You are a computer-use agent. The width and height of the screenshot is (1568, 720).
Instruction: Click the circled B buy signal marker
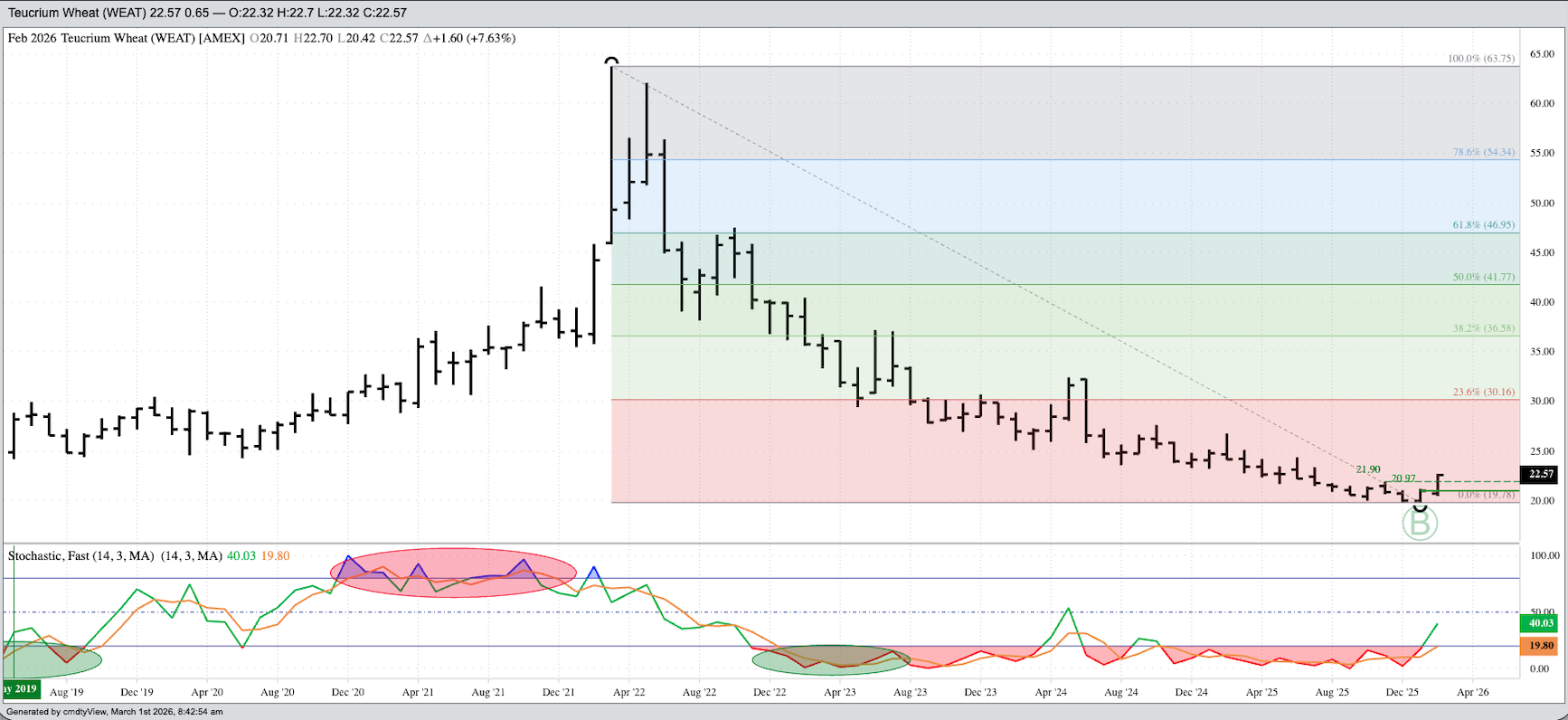[1420, 525]
